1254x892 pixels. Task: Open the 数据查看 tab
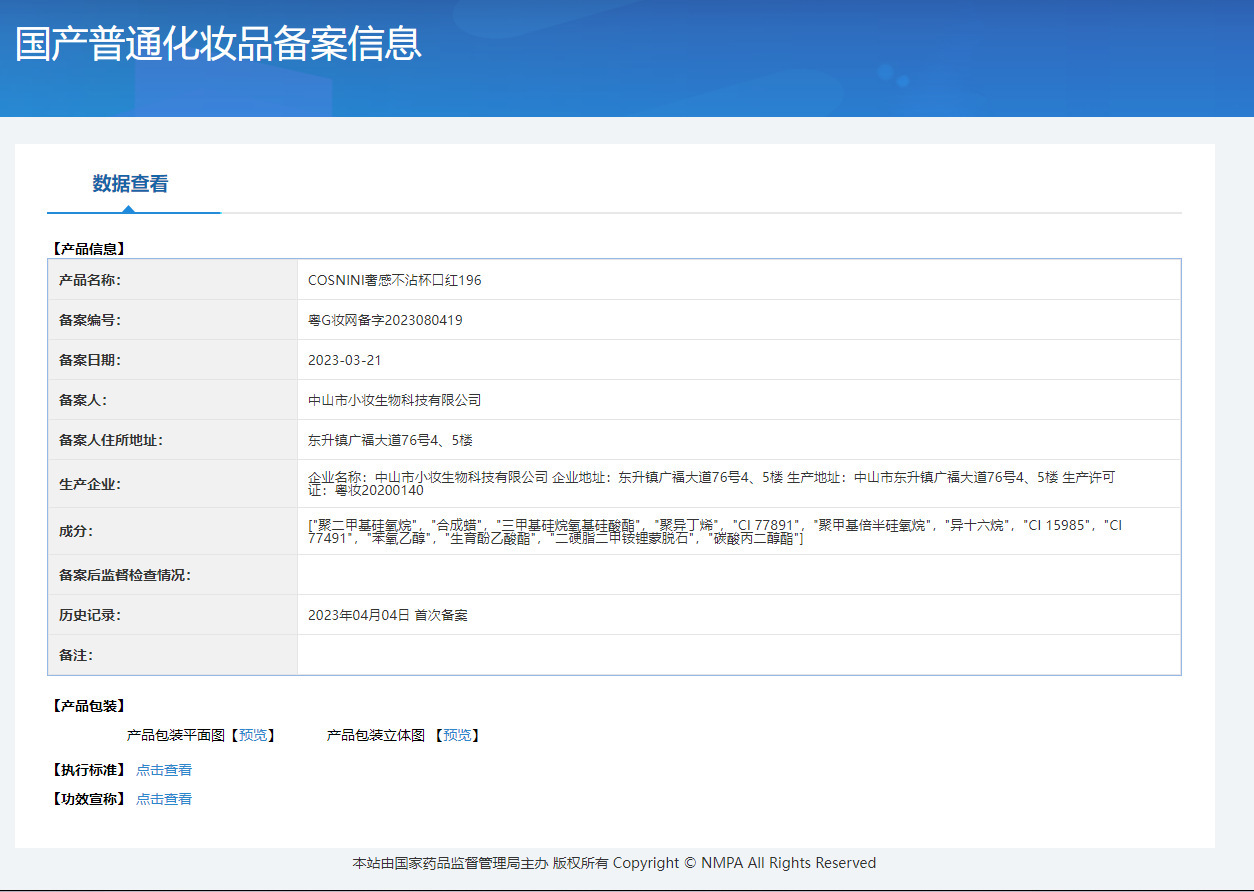[130, 184]
